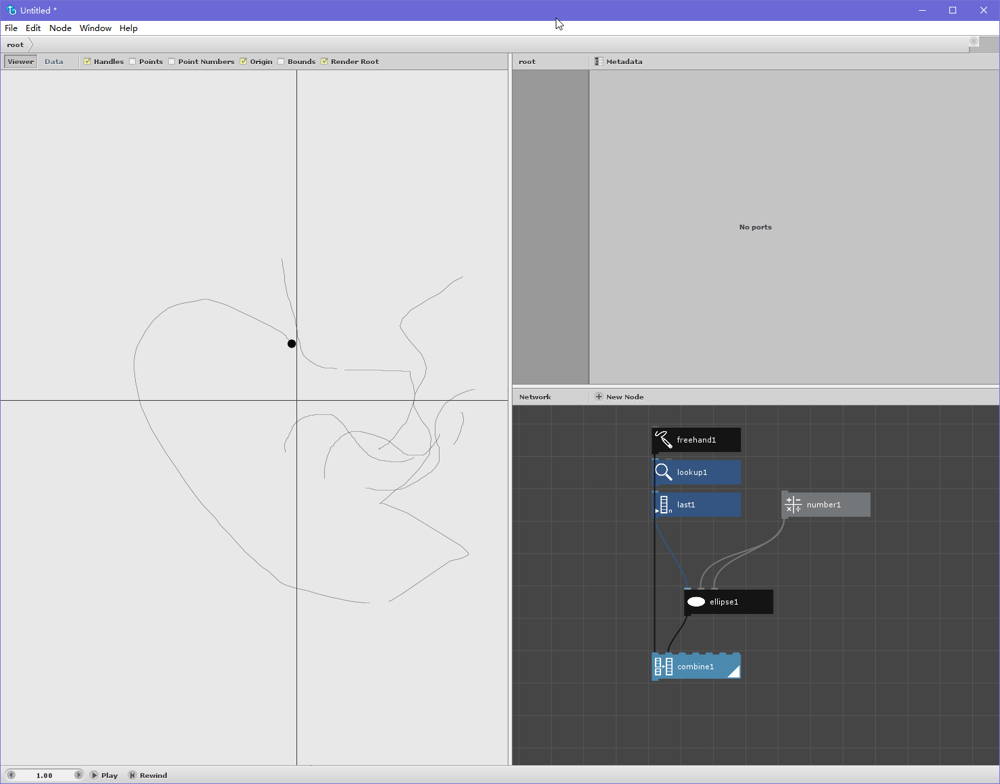The height and width of the screenshot is (784, 1000).
Task: Click the "No ports" text
Action: (755, 227)
